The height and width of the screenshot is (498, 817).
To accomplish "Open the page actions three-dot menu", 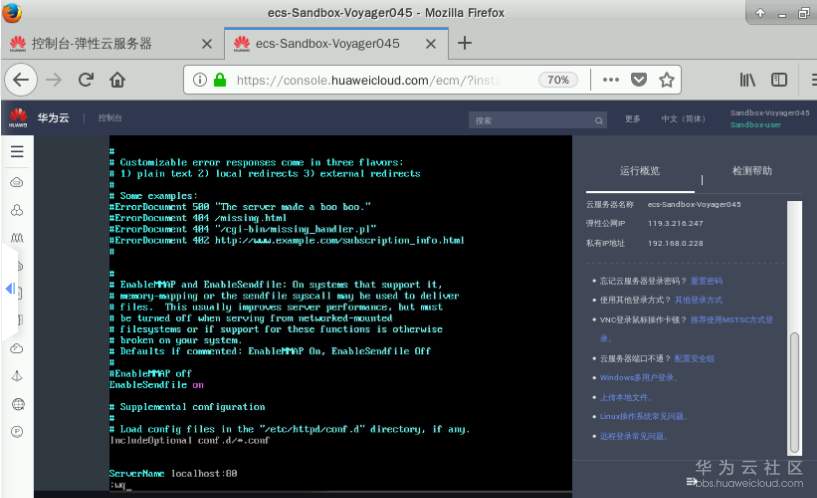I will tap(611, 80).
